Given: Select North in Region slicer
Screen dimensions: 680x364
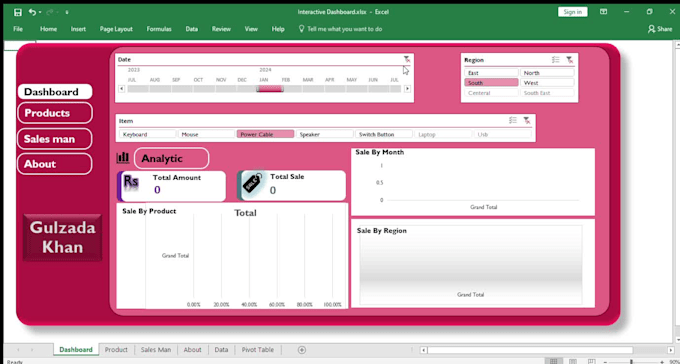Looking at the screenshot, I should 547,73.
